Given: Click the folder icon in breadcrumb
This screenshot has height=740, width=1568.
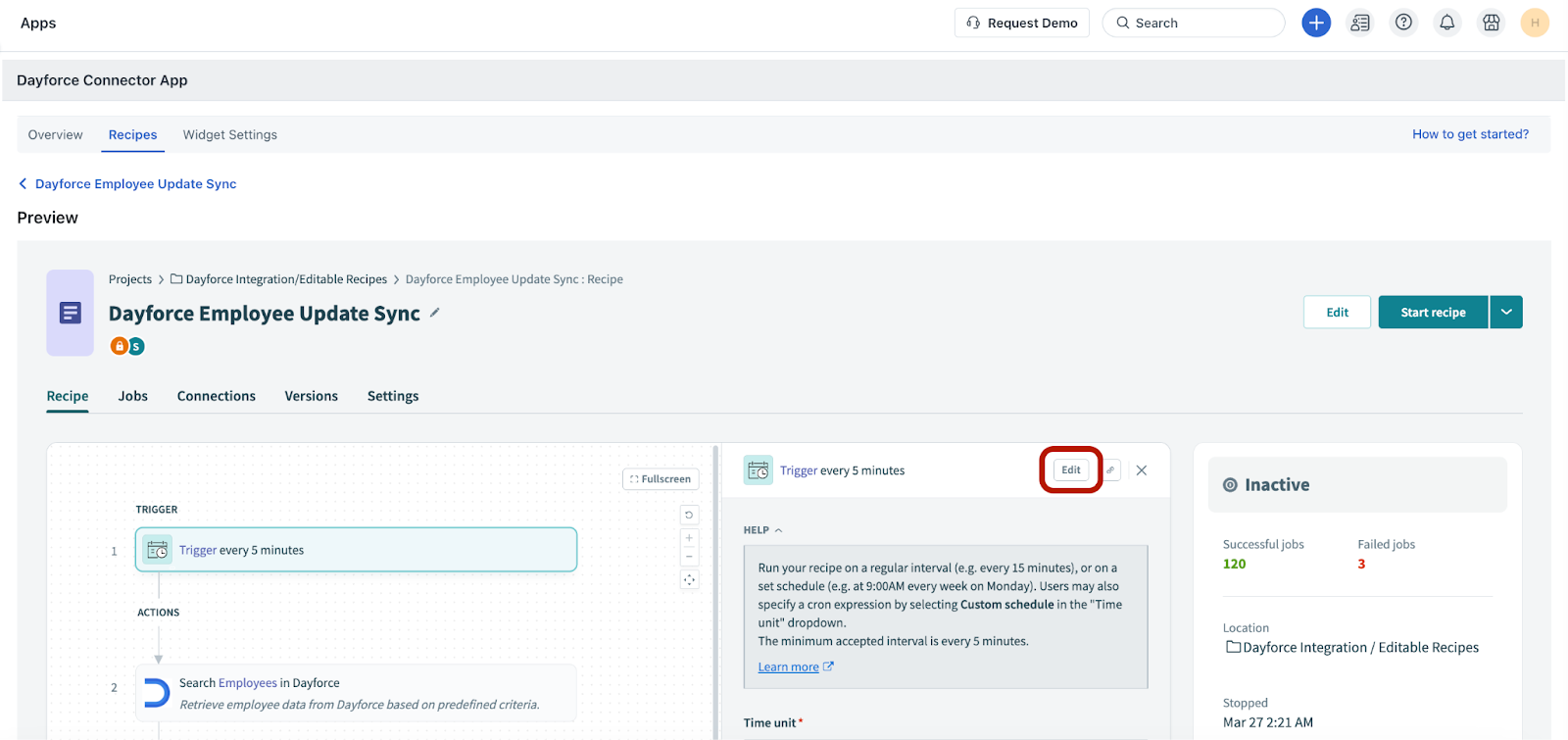Looking at the screenshot, I should 176,279.
